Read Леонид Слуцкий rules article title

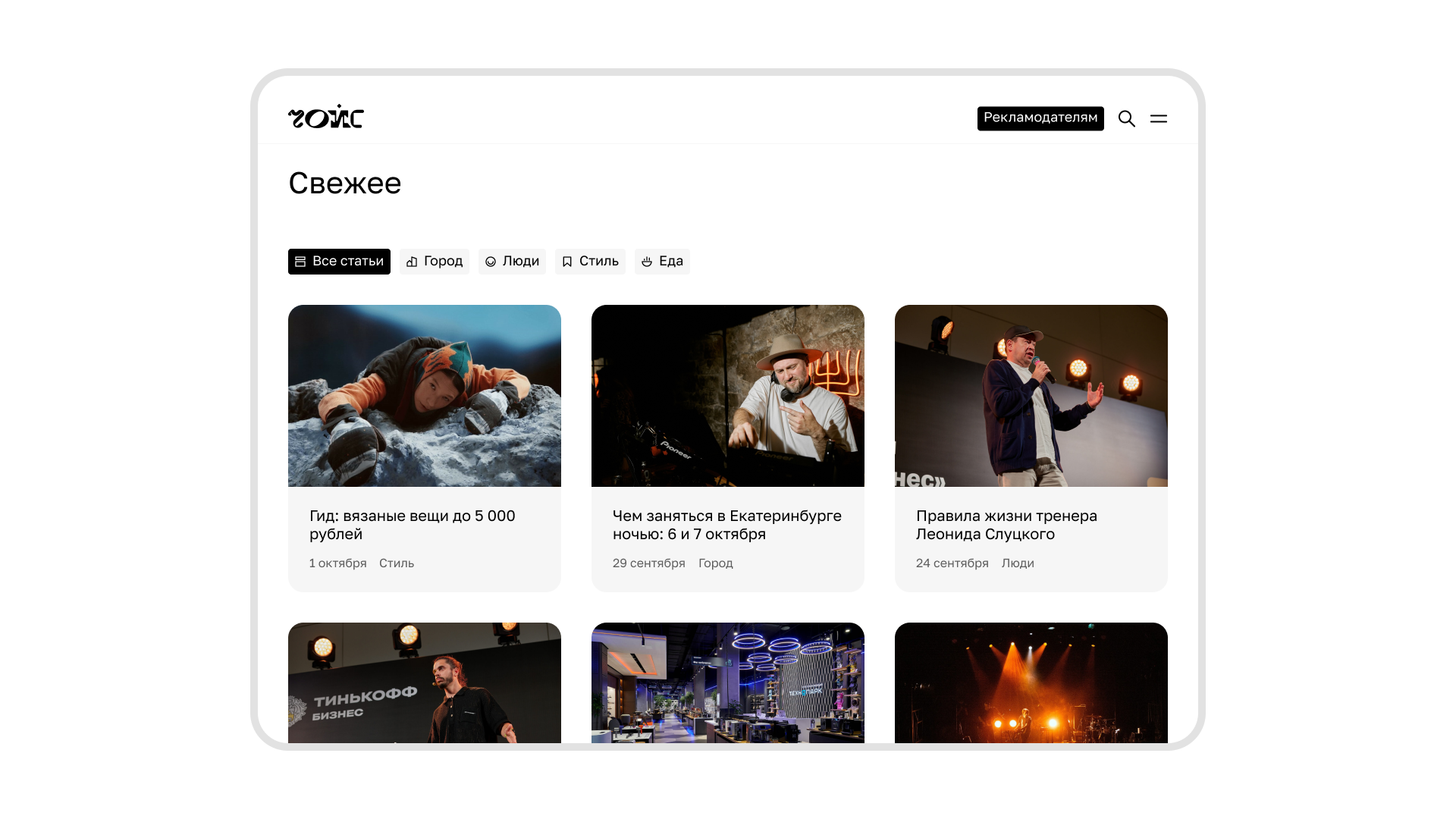pos(1006,525)
